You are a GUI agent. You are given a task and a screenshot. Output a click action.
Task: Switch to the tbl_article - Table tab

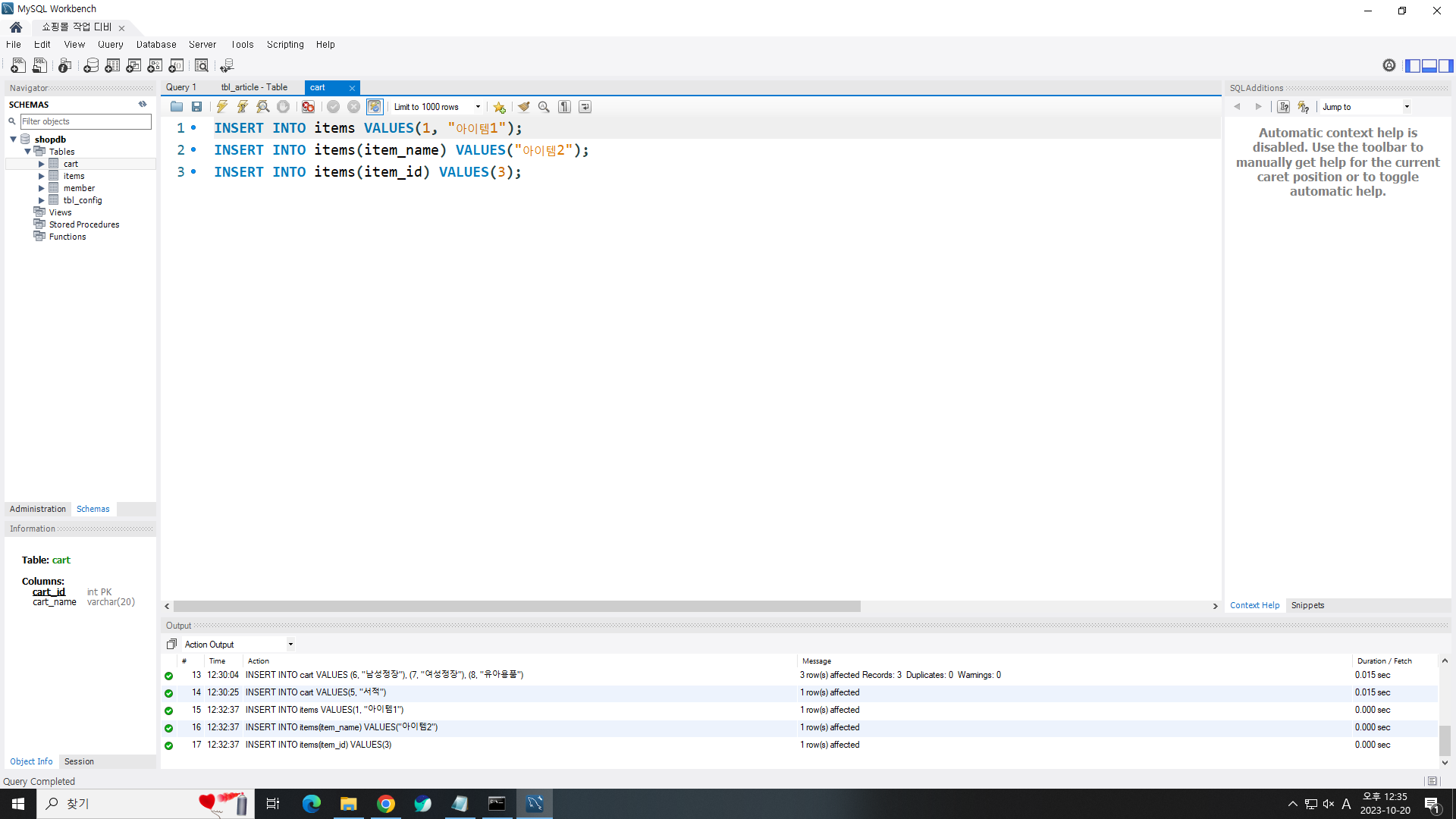254,87
